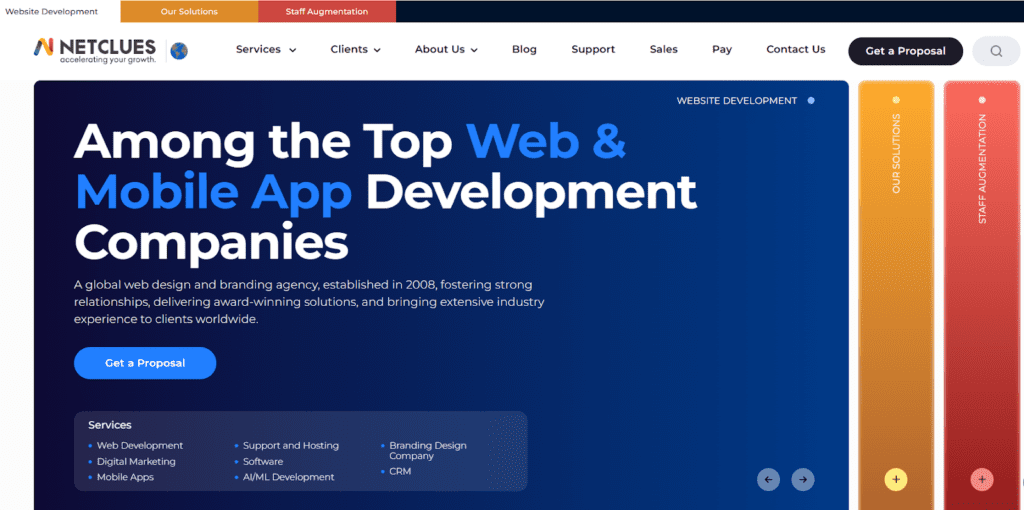The height and width of the screenshot is (510, 1024).
Task: Follow the AI/ML Development link
Action: (x=288, y=478)
